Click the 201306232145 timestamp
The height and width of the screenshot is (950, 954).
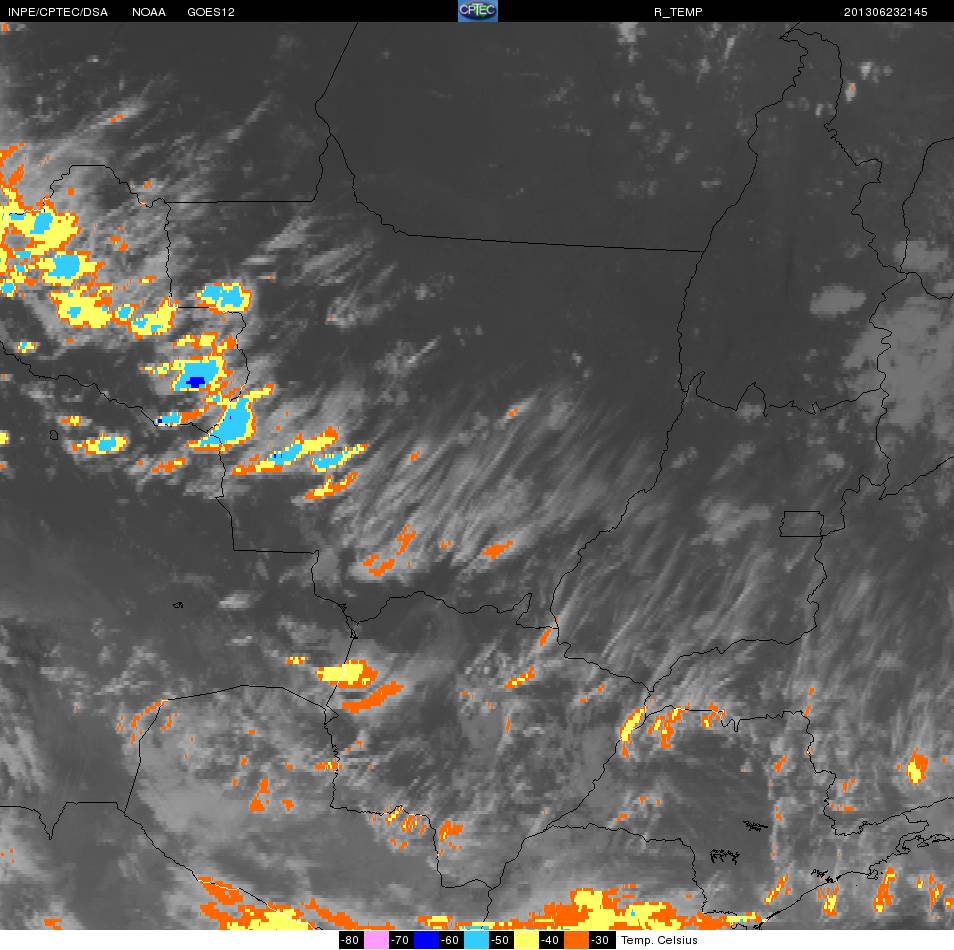point(885,12)
